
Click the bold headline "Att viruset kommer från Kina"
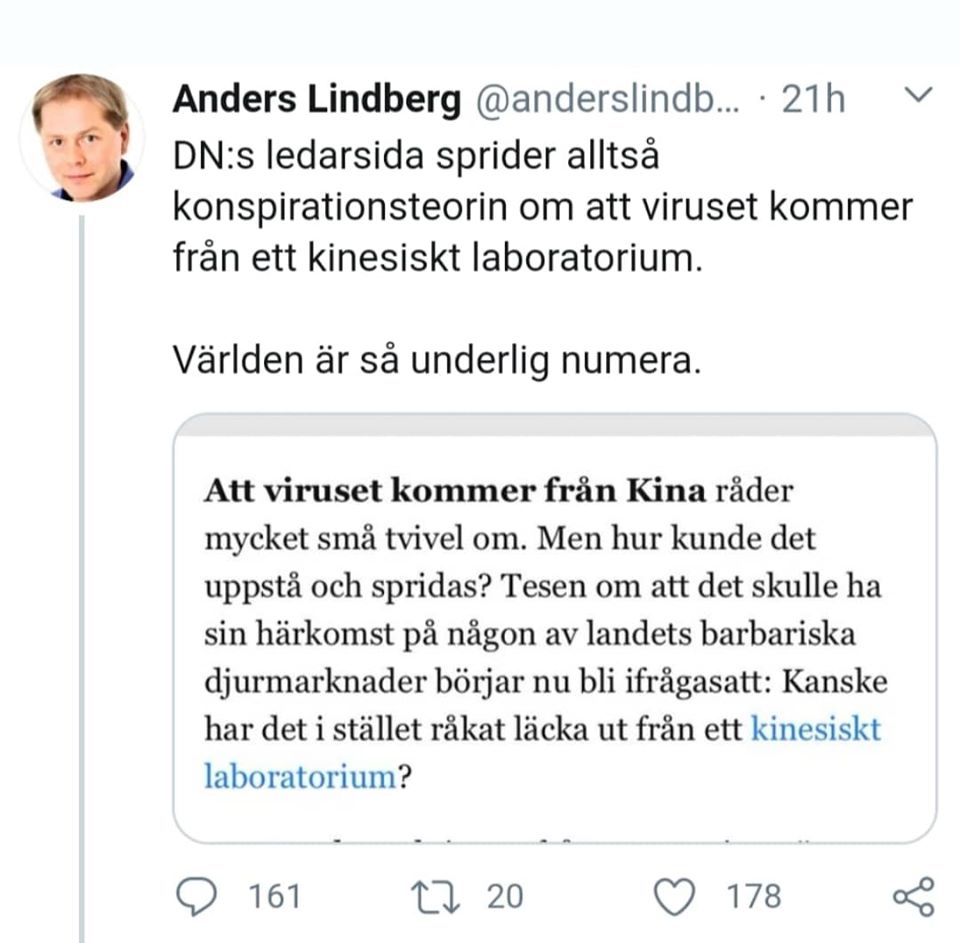coord(455,492)
